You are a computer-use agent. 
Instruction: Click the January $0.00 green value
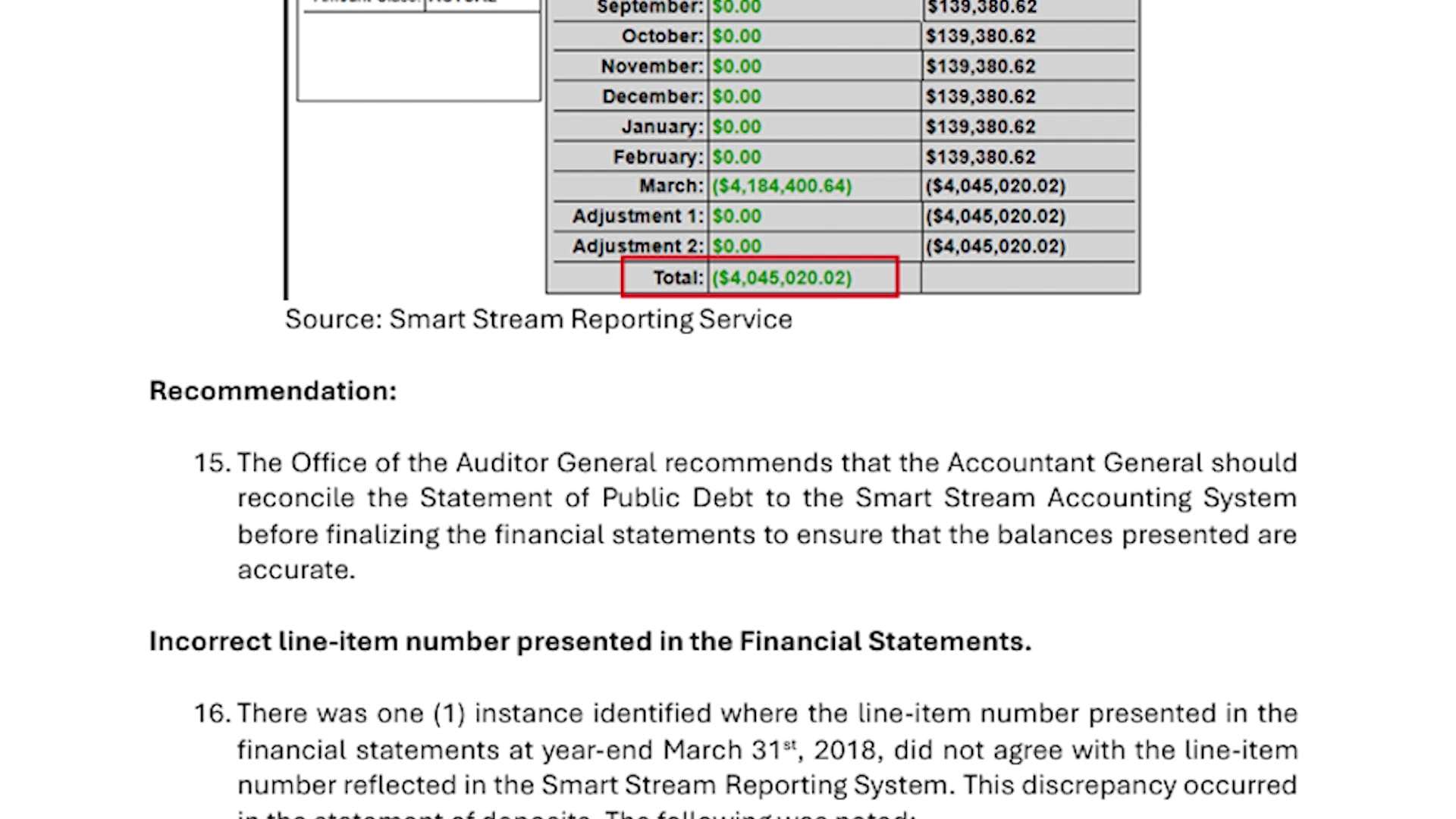736,127
